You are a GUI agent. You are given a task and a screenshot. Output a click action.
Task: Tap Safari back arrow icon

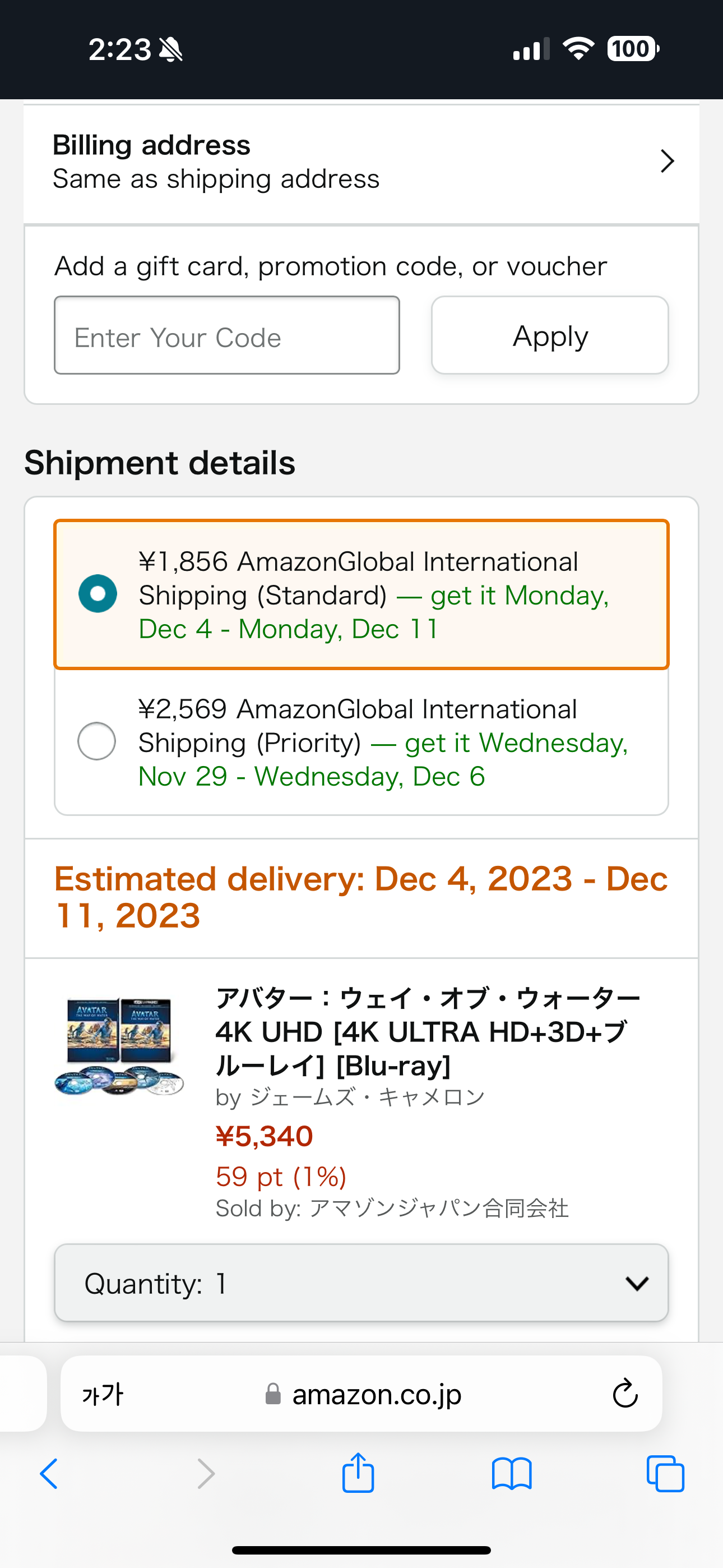(49, 1474)
